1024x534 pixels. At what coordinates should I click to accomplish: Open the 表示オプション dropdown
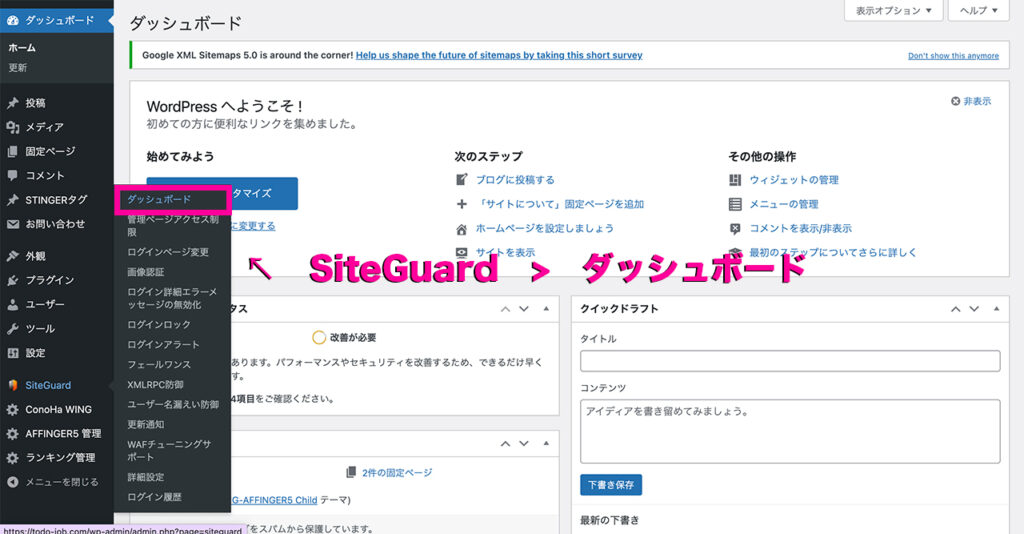893,10
